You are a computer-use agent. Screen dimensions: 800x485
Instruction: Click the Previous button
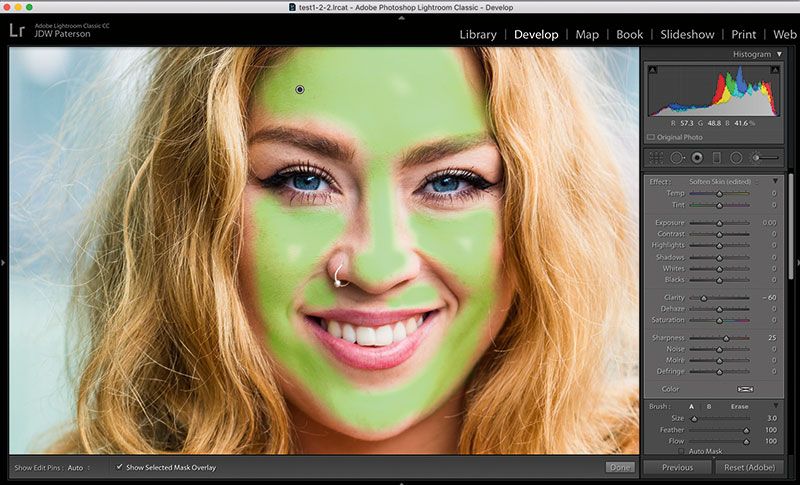pyautogui.click(x=678, y=467)
